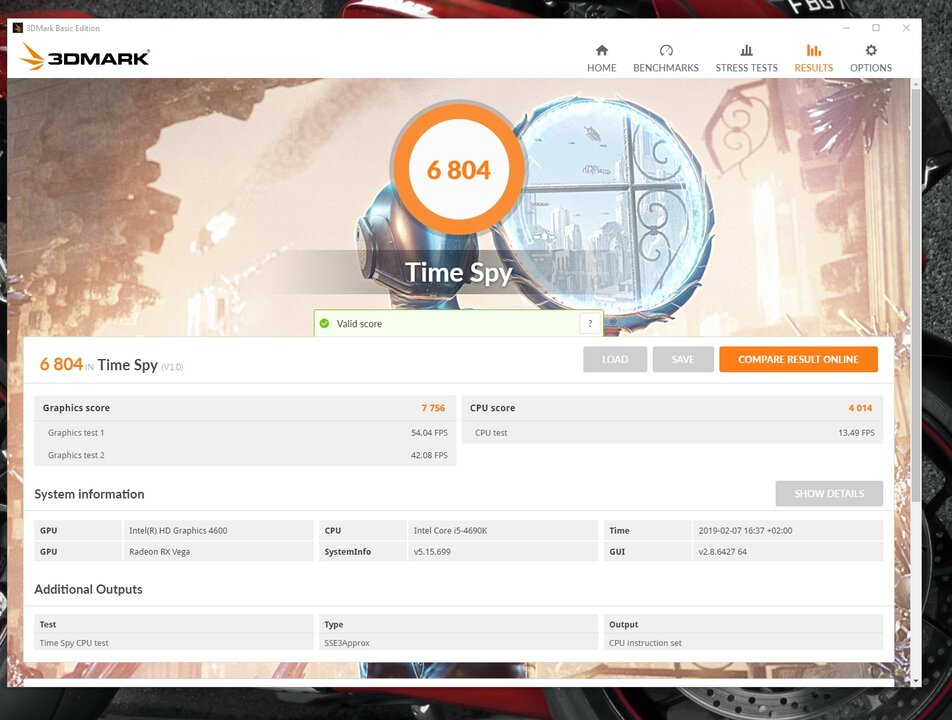Click the time value 2019-02-07 16:37
952x720 pixels.
pyautogui.click(x=787, y=531)
